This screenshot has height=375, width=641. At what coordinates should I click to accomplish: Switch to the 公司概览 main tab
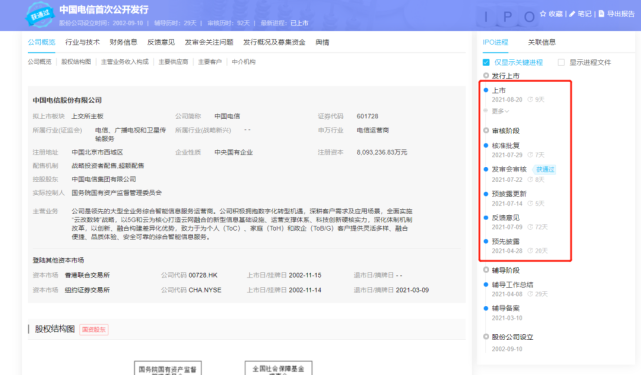[x=41, y=42]
